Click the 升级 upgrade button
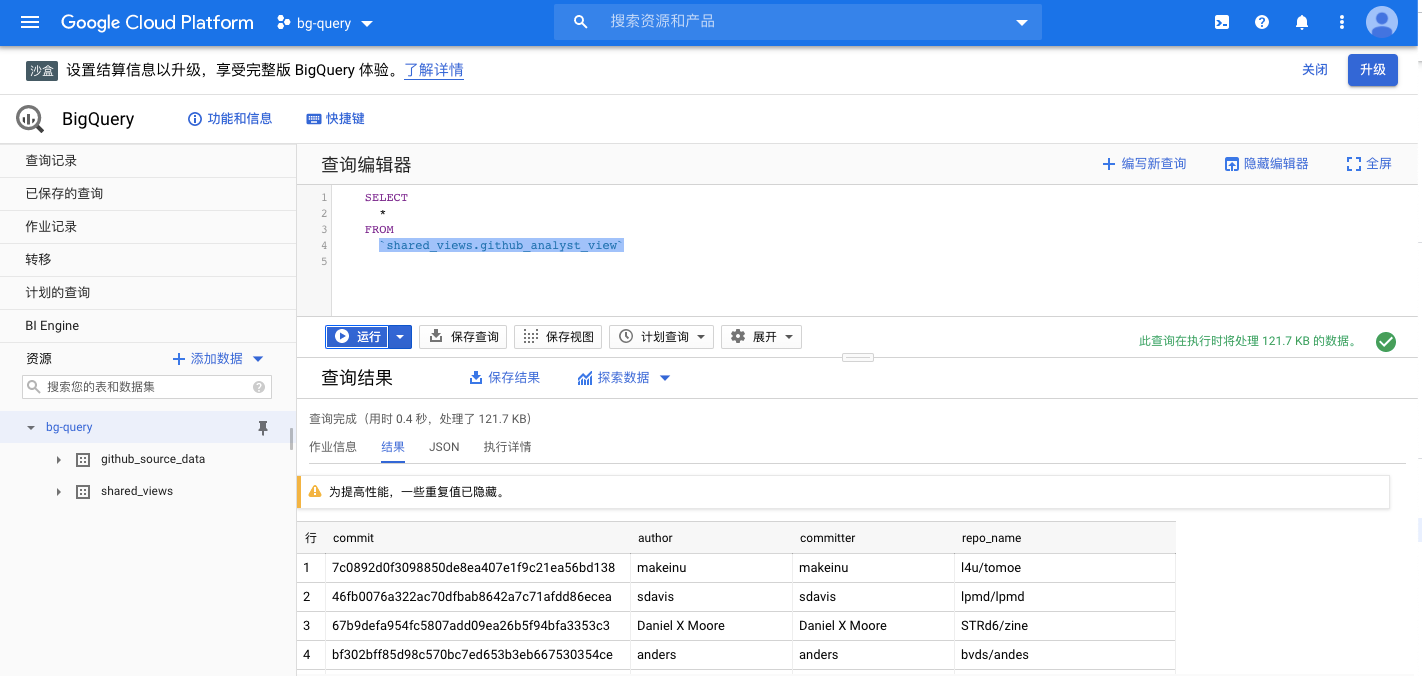The width and height of the screenshot is (1422, 676). 1373,69
